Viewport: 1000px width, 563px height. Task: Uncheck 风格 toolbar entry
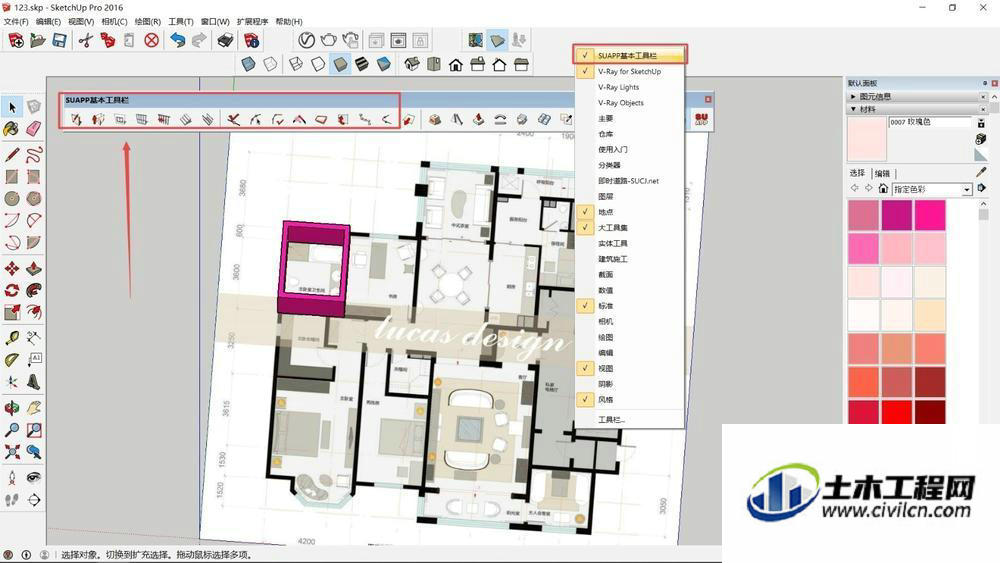pyautogui.click(x=629, y=399)
